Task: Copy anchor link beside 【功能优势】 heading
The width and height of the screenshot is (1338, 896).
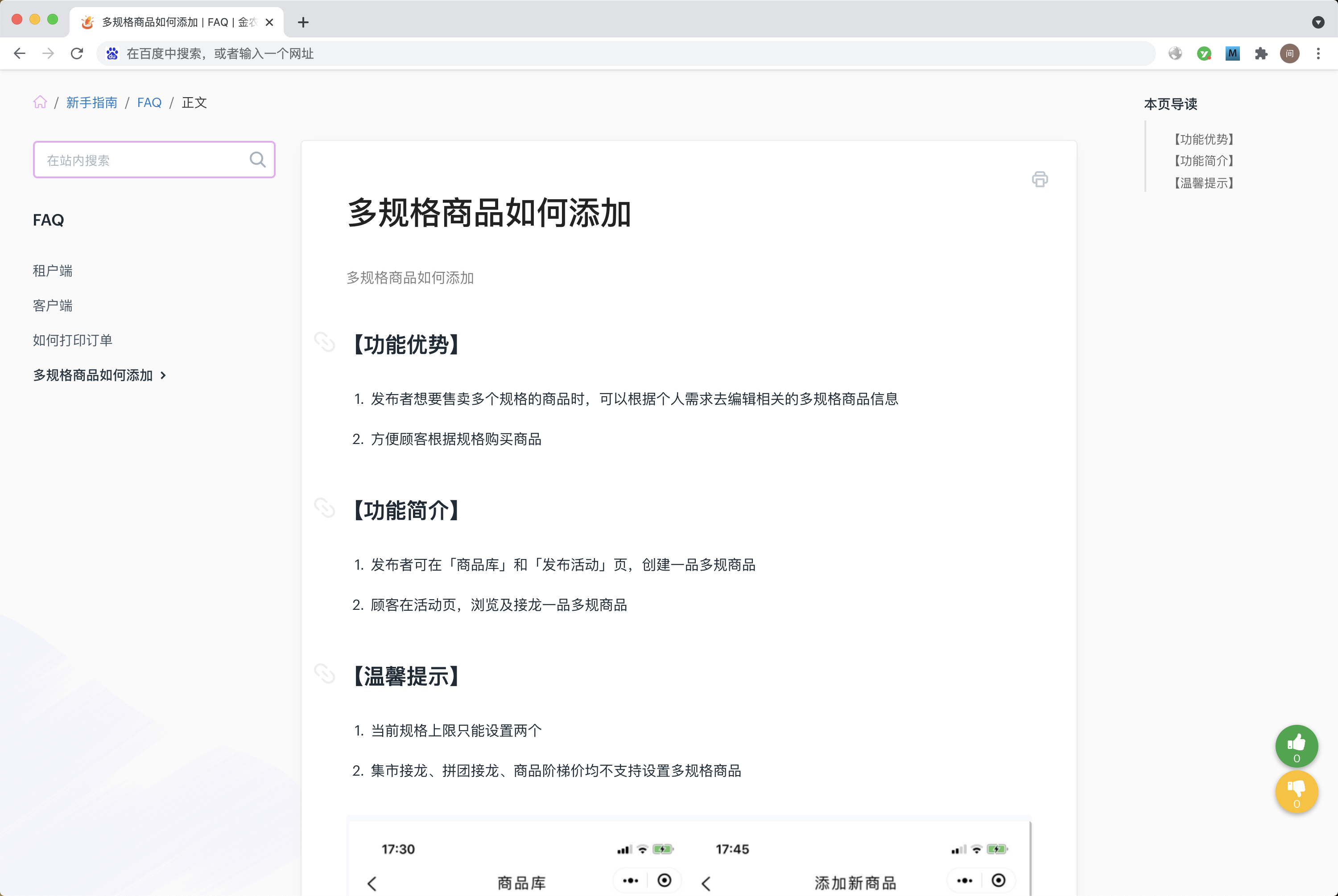Action: coord(324,342)
